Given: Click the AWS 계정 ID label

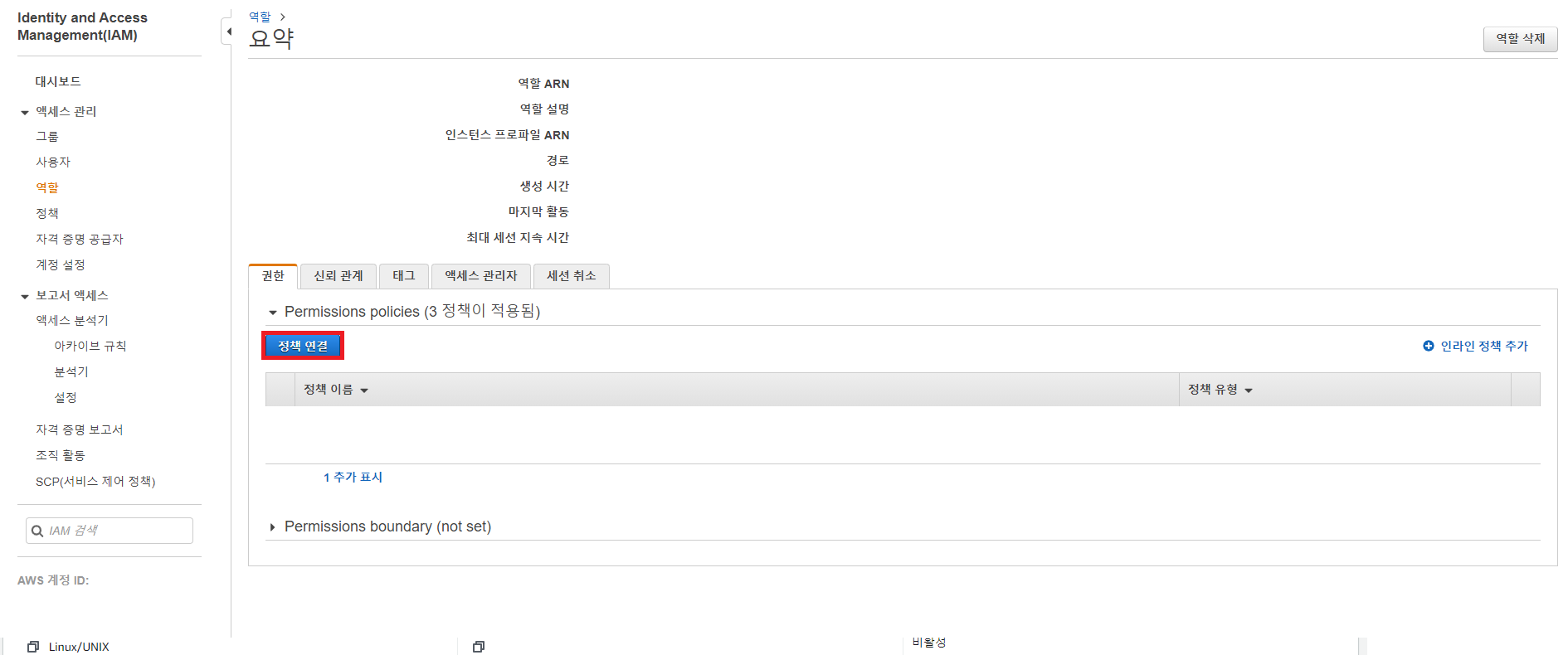Looking at the screenshot, I should pos(53,580).
